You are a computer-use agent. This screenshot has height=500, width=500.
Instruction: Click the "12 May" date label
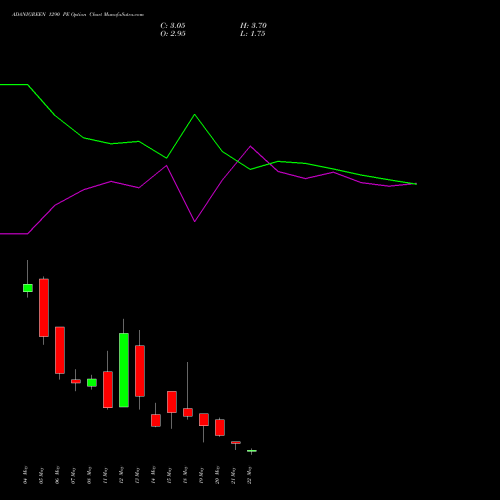pyautogui.click(x=122, y=475)
